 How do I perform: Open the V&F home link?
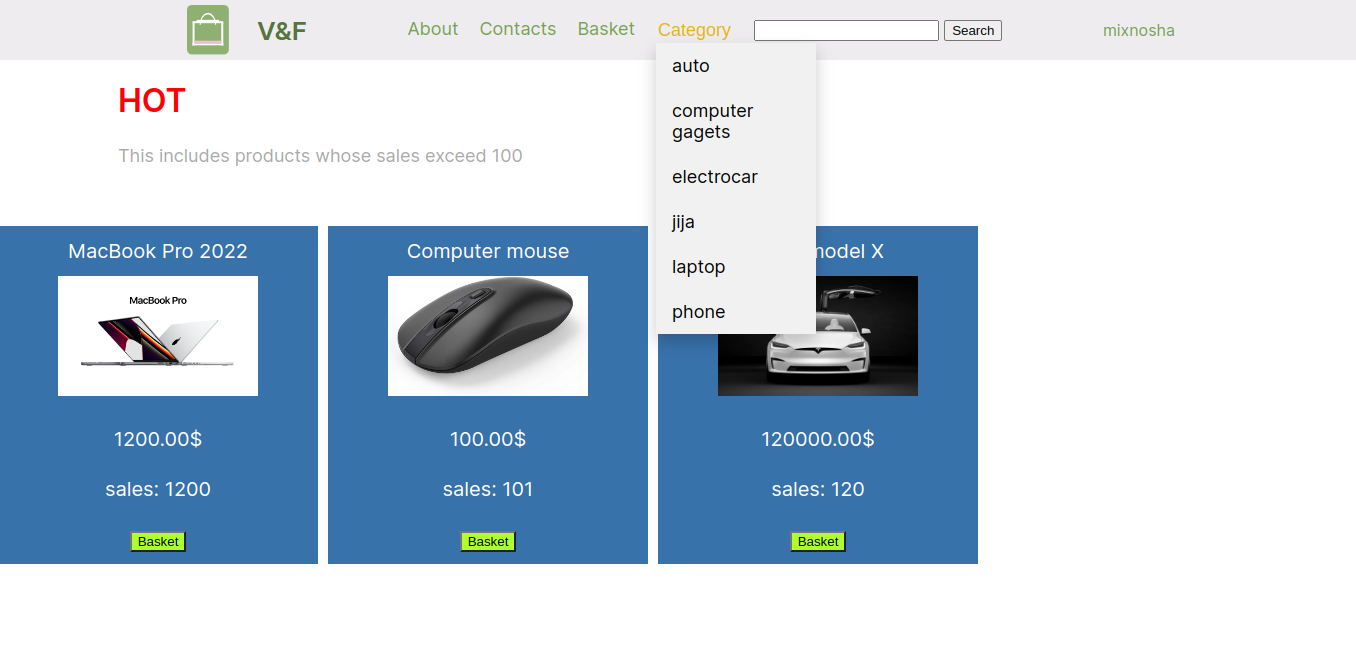(282, 31)
